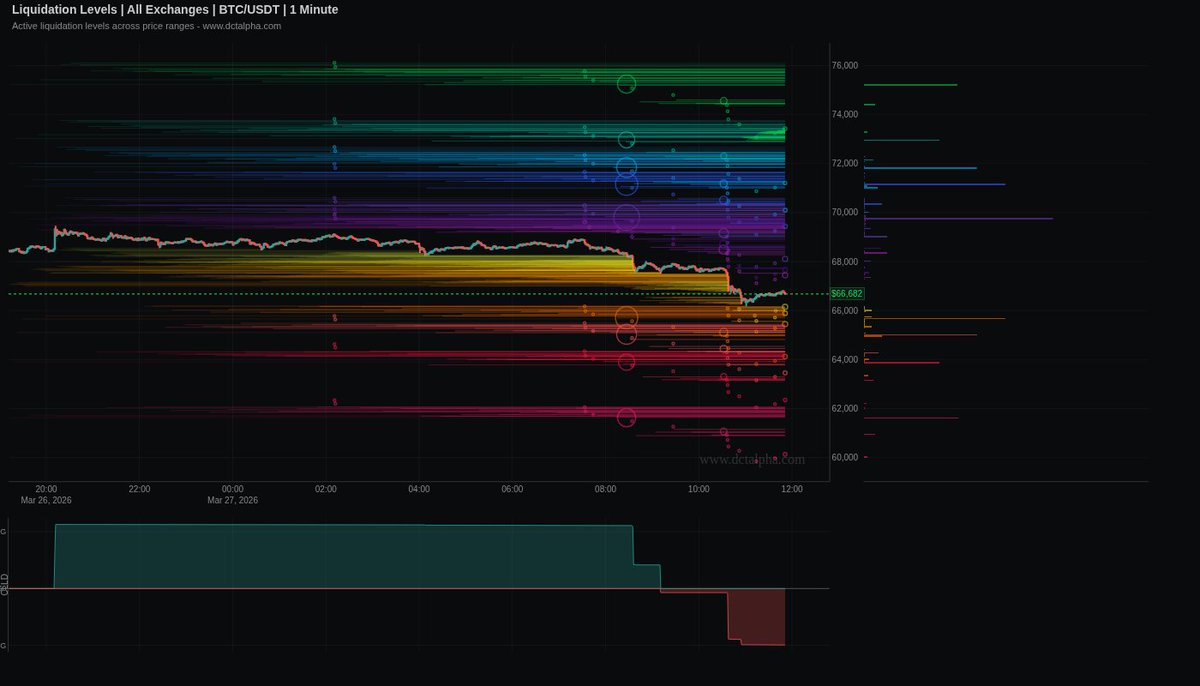The height and width of the screenshot is (686, 1200).
Task: Select the dollar icon on the pink 62,000 band
Action: click(x=334, y=401)
